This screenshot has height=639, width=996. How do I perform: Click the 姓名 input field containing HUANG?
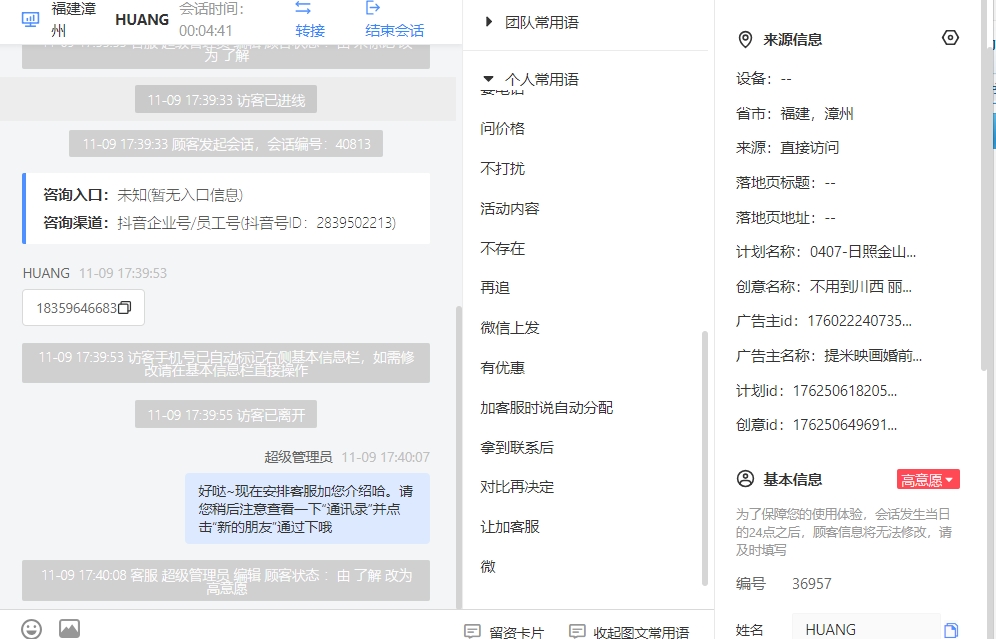pos(866,629)
